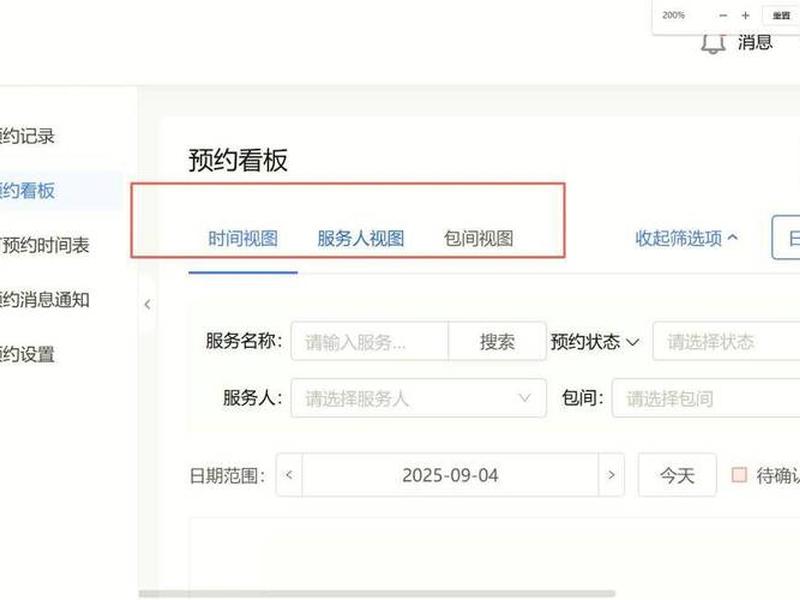Toggle the 待确认 status checkbox

739,475
